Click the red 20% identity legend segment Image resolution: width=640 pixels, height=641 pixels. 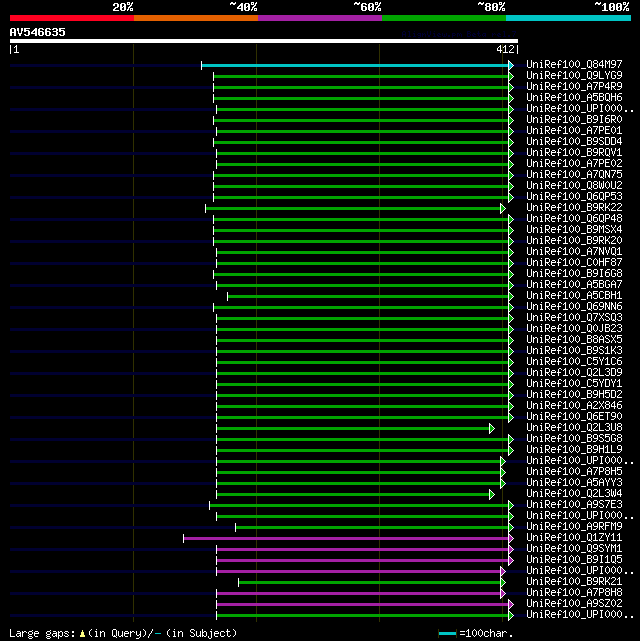click(x=72, y=18)
